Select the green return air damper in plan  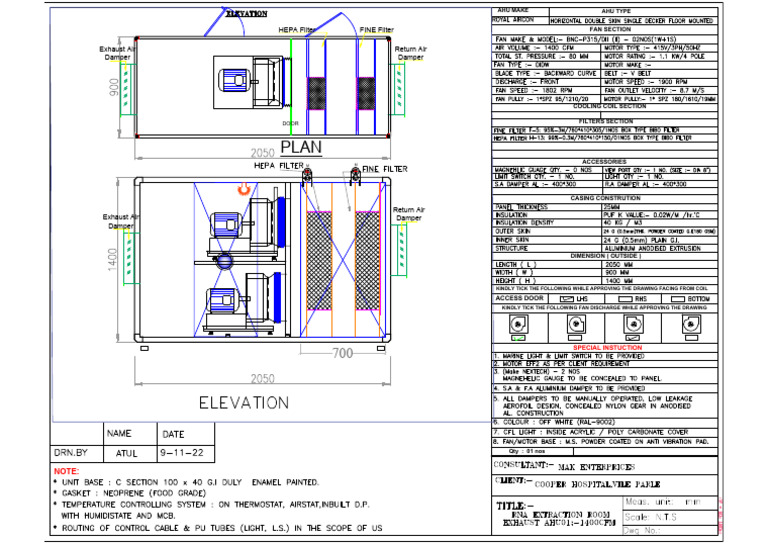coord(399,90)
